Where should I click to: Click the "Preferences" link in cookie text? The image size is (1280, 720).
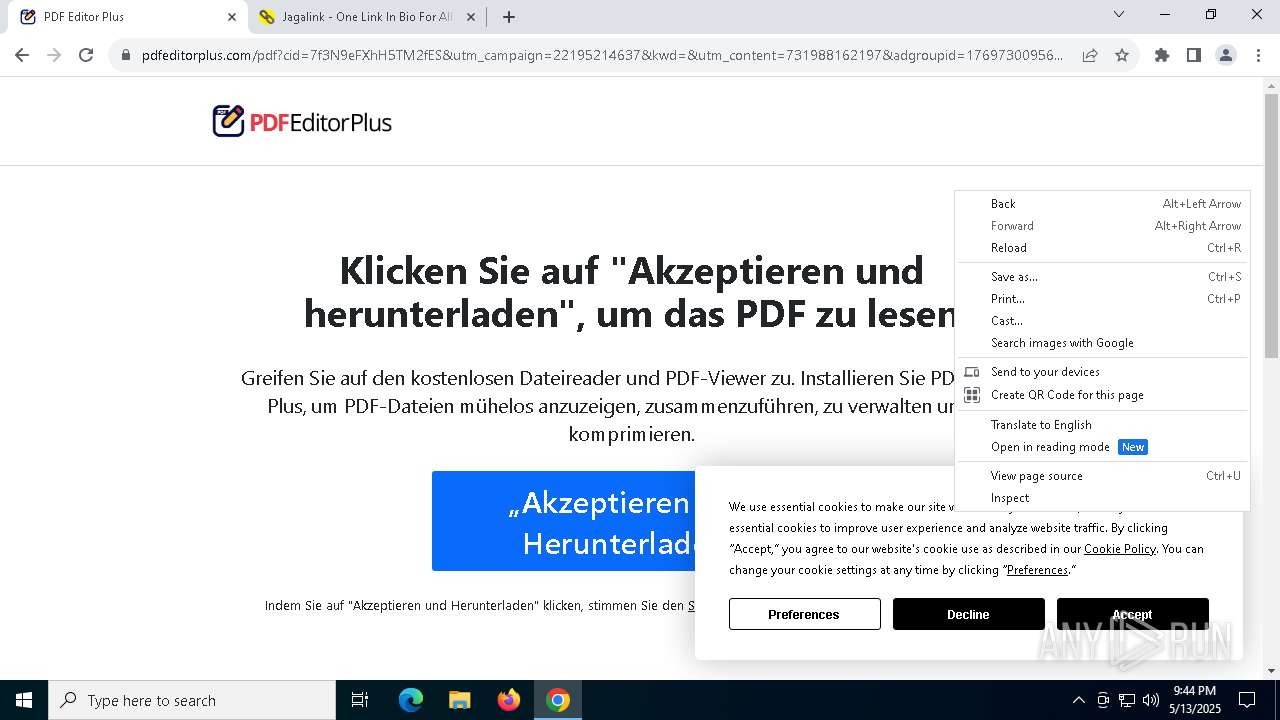pyautogui.click(x=1037, y=570)
